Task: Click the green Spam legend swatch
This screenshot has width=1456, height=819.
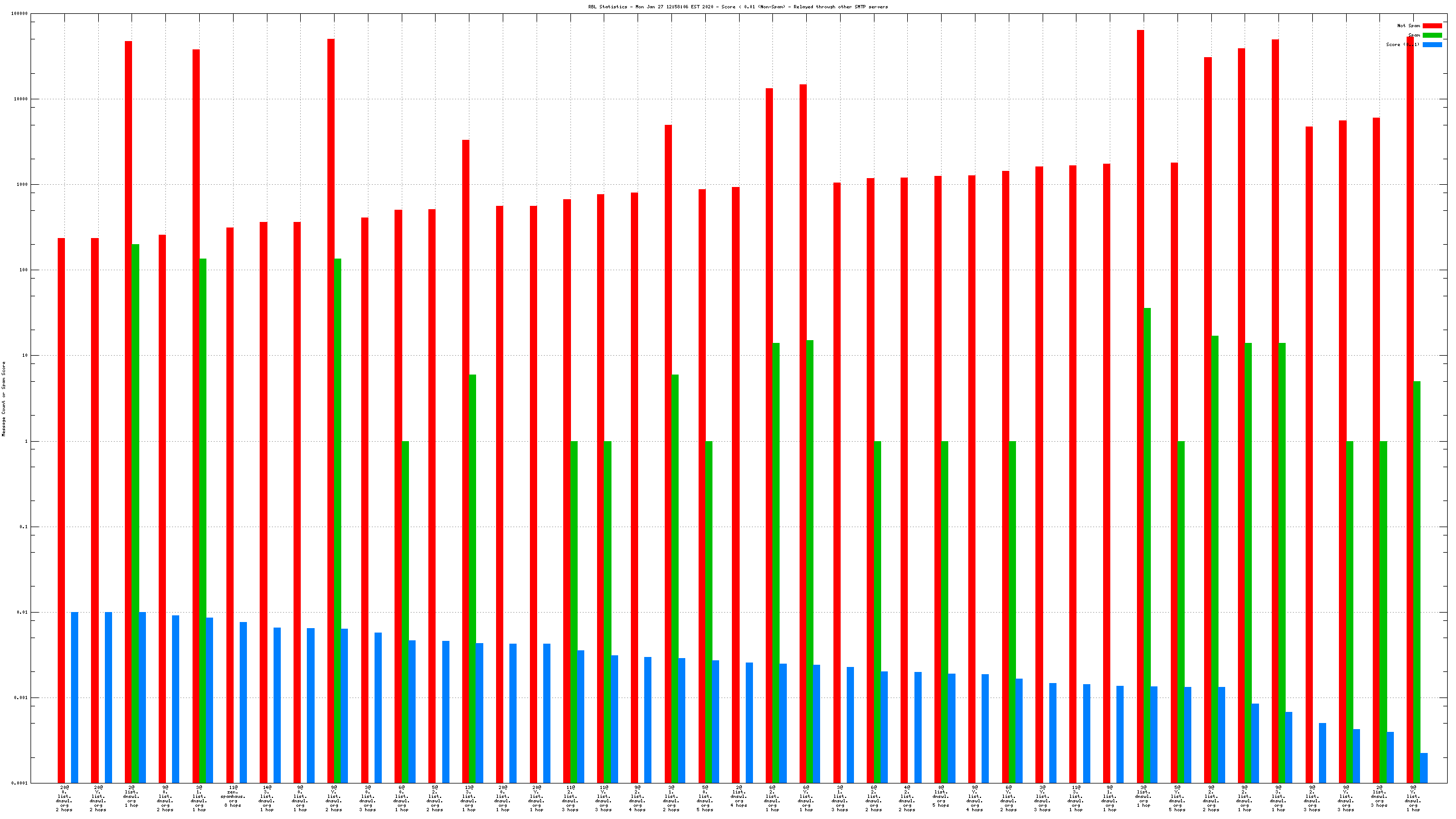Action: 1432,35
